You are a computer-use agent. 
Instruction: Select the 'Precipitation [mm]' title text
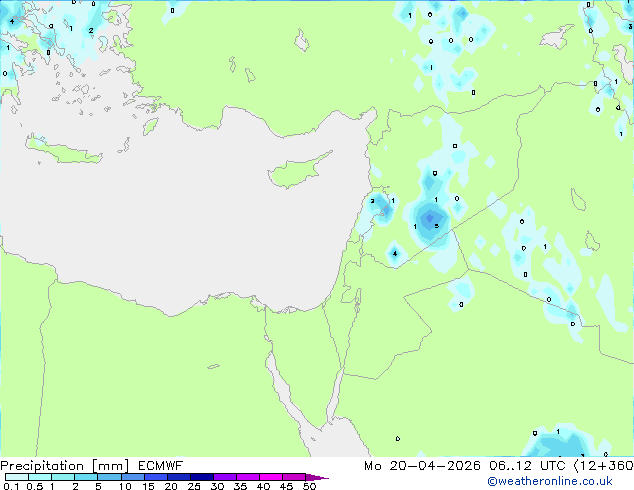(65, 466)
